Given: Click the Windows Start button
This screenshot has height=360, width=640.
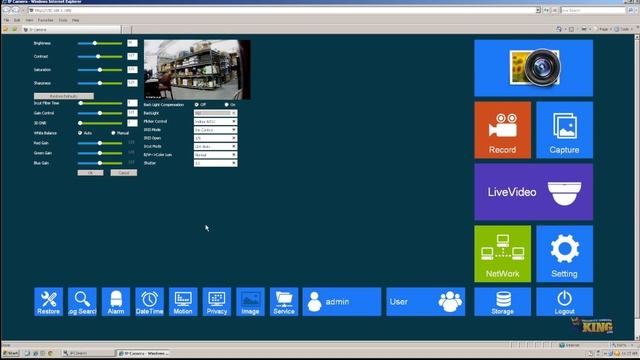Looking at the screenshot, I should tap(10, 353).
